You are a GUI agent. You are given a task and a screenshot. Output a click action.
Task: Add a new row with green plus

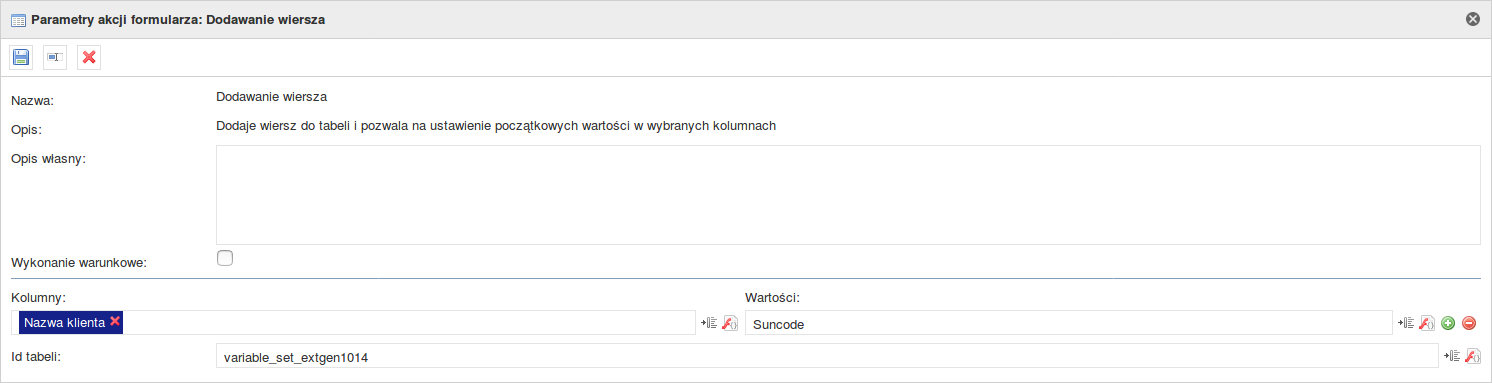(1447, 322)
